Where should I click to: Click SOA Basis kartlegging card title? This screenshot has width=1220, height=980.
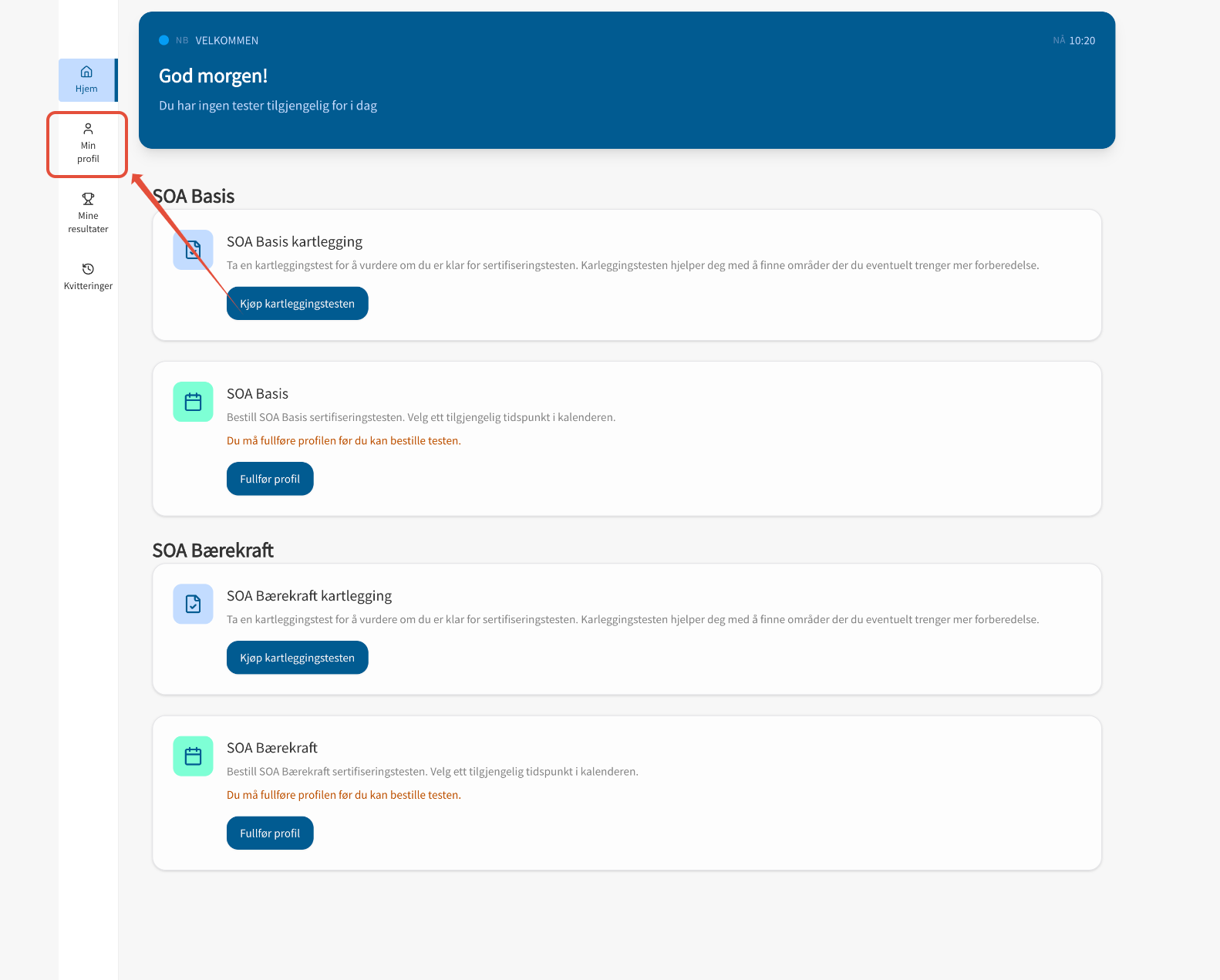pos(295,241)
